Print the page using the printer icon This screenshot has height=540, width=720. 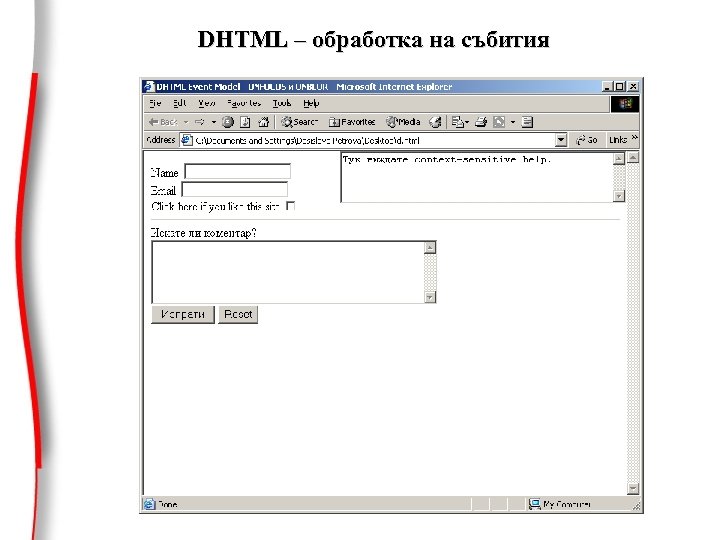tap(481, 122)
